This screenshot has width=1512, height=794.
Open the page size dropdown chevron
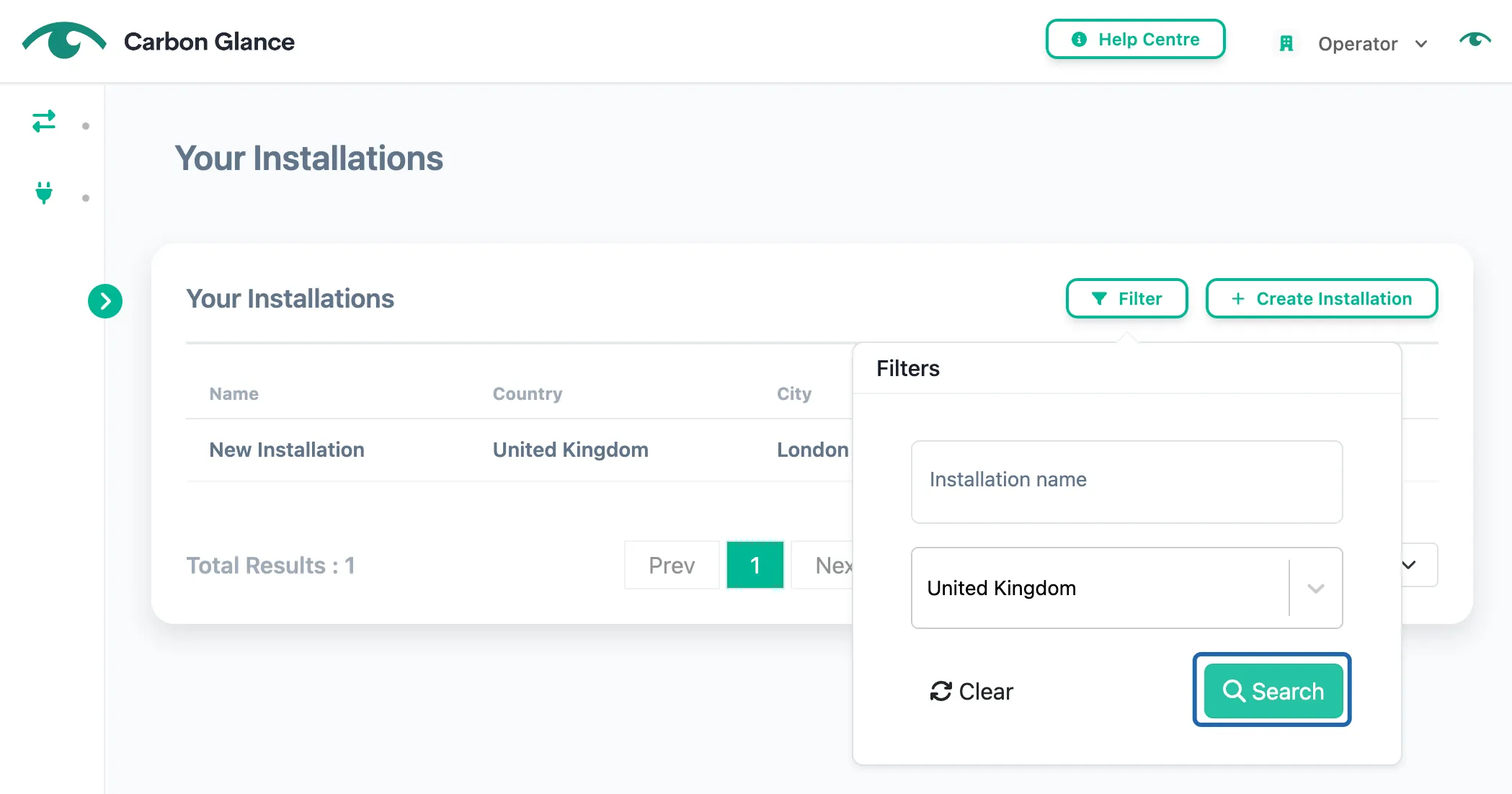pyautogui.click(x=1410, y=565)
